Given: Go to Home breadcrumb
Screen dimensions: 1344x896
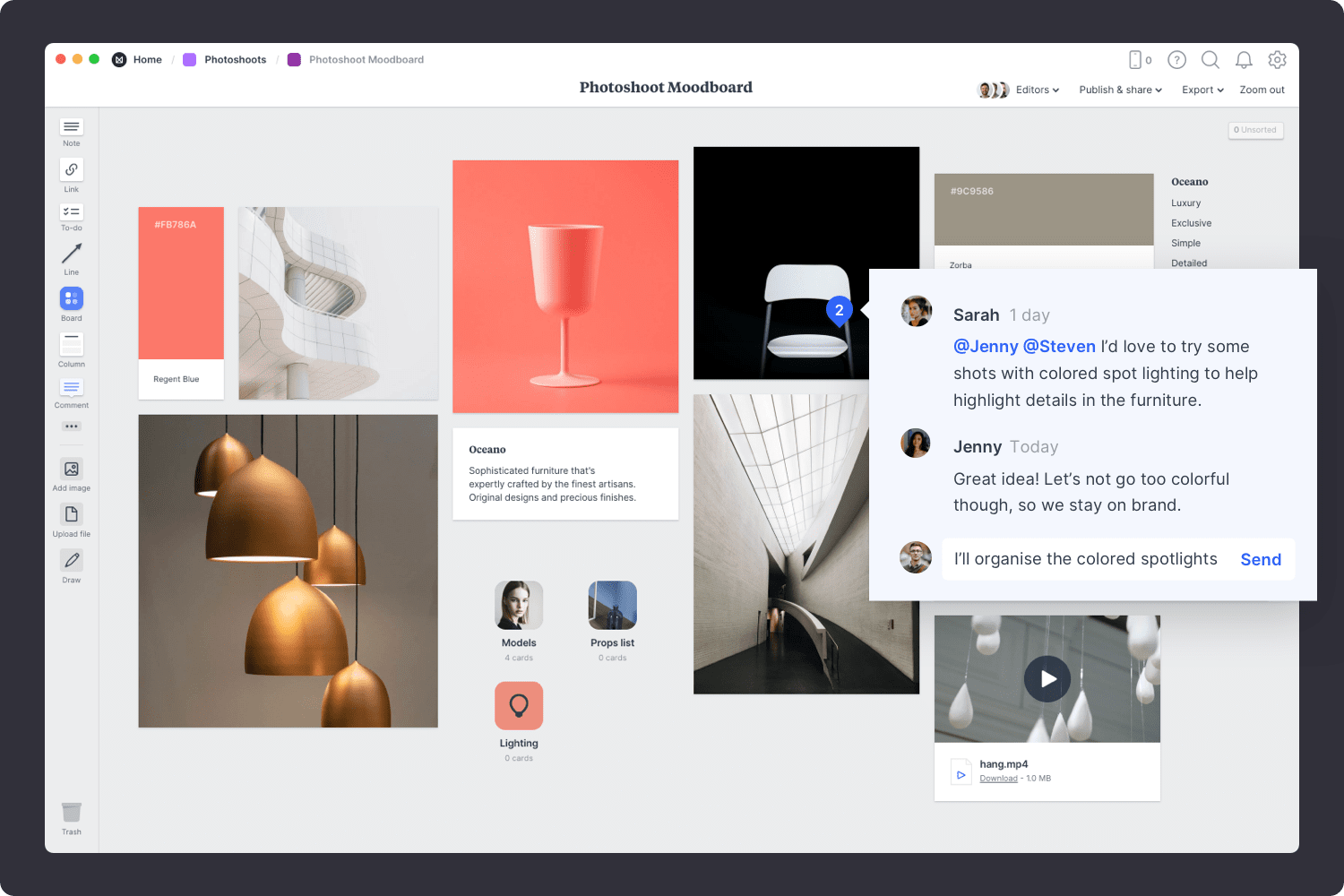Looking at the screenshot, I should (x=147, y=60).
